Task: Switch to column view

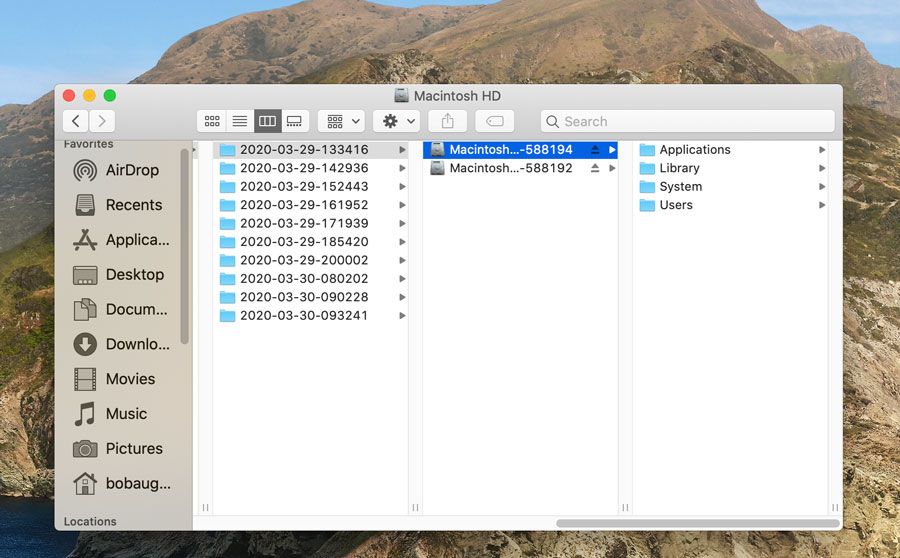Action: (267, 121)
